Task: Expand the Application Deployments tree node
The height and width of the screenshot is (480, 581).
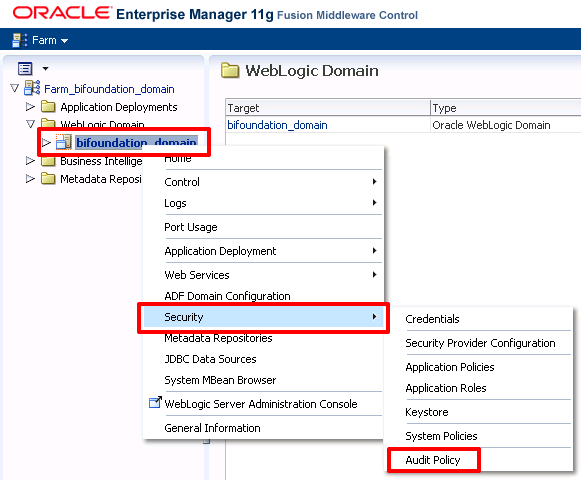Action: pyautogui.click(x=30, y=107)
